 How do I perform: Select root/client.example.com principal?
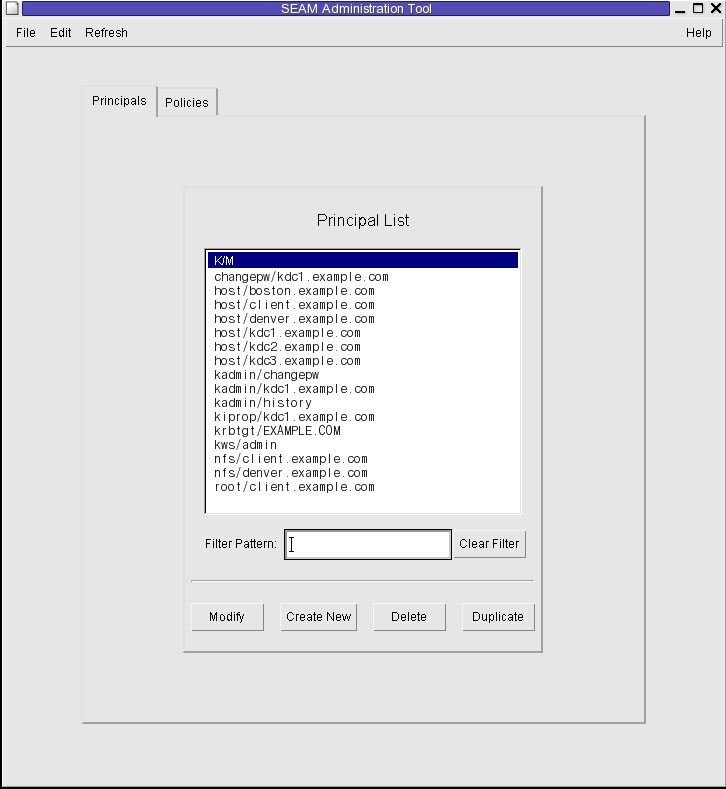[363, 487]
